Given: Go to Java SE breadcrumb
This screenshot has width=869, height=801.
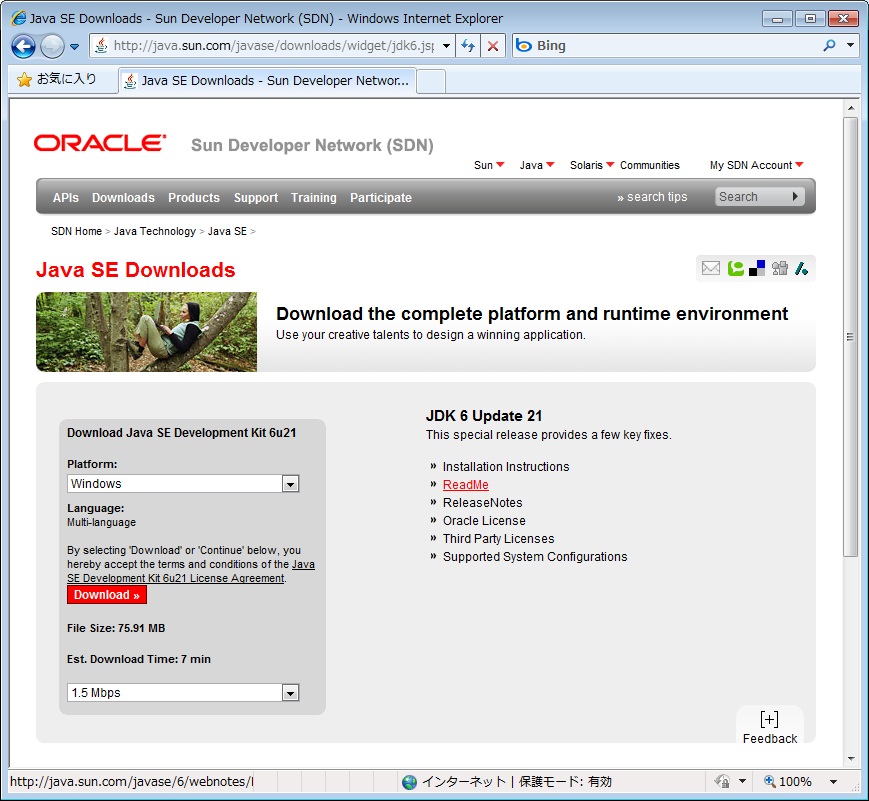Looking at the screenshot, I should pos(227,231).
